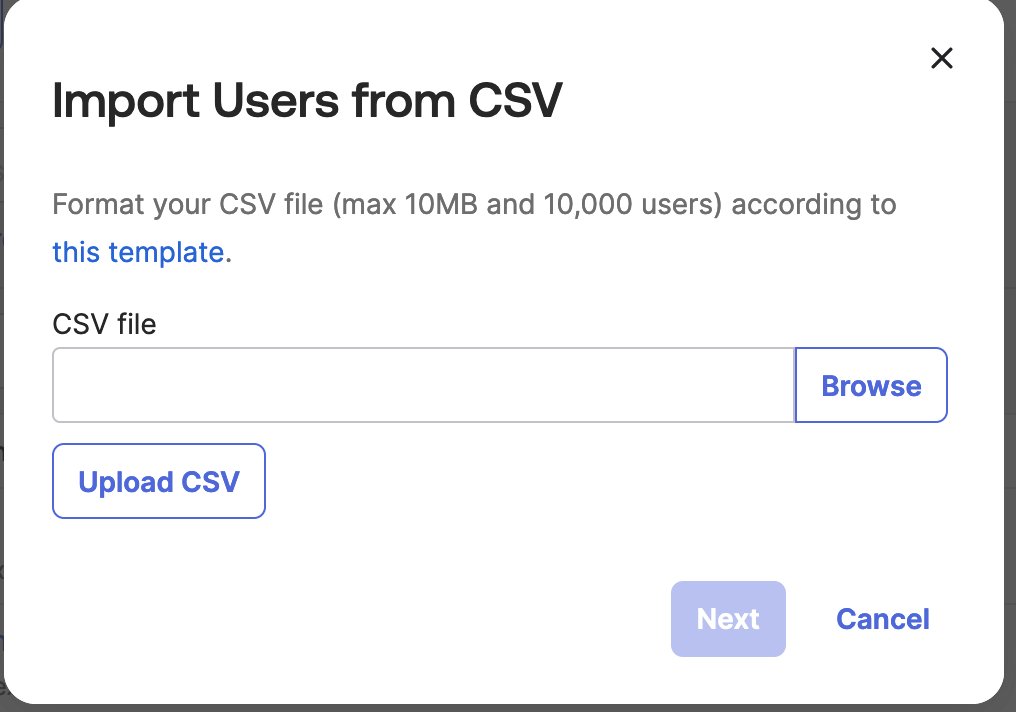Image resolution: width=1016 pixels, height=712 pixels.
Task: Click the Upload CSV button
Action: pos(159,482)
